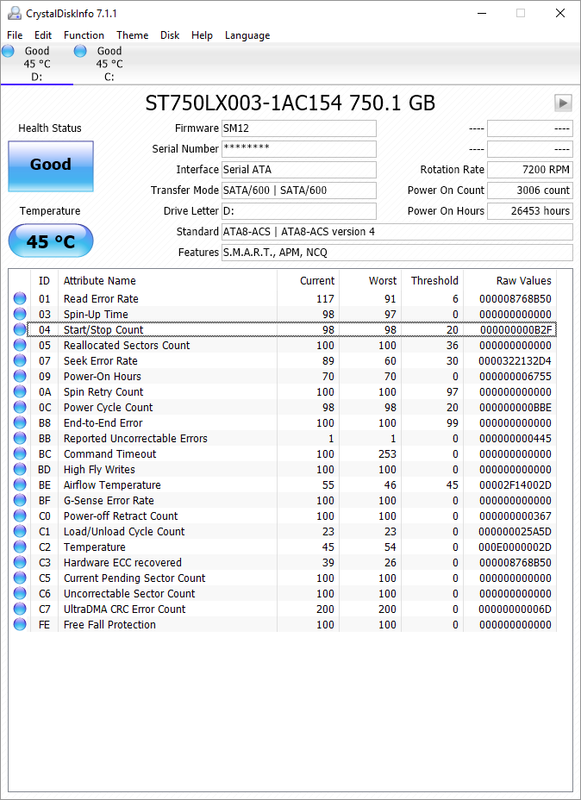This screenshot has width=581, height=800.
Task: Open the File menu
Action: pyautogui.click(x=15, y=35)
